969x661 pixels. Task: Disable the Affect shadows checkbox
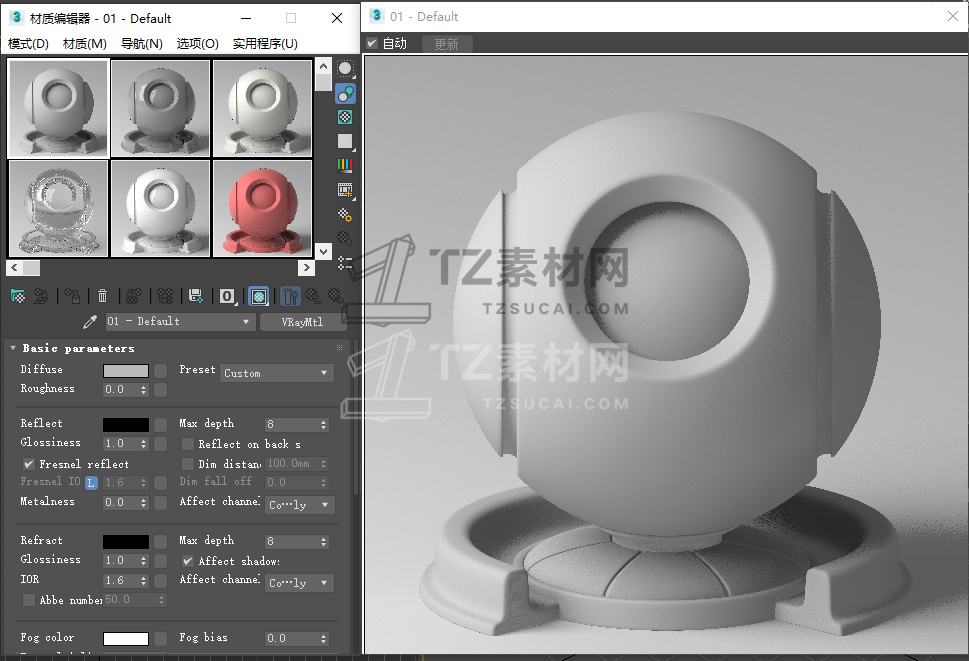point(188,561)
